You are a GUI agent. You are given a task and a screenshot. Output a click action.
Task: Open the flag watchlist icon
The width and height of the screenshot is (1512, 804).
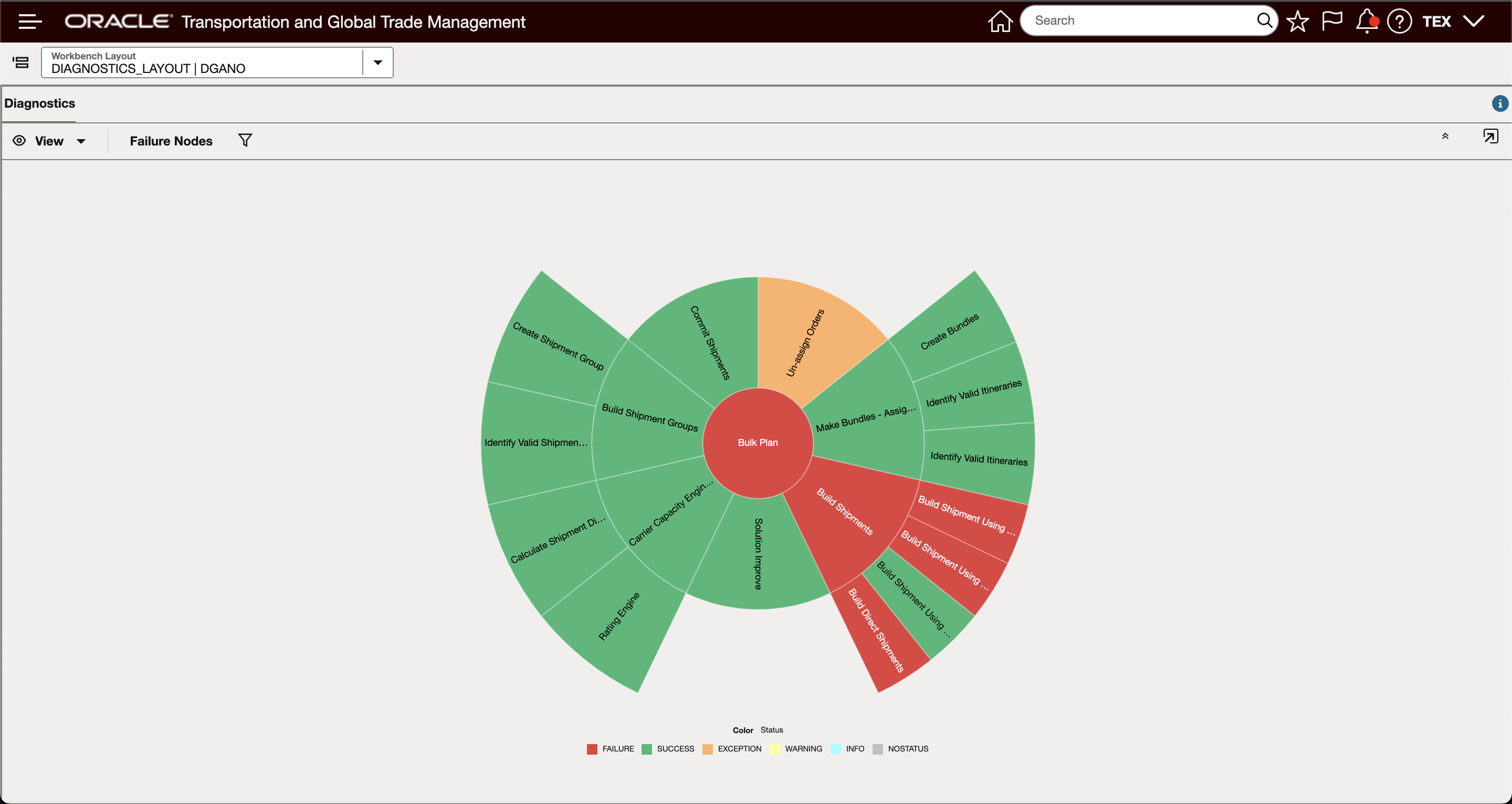tap(1331, 21)
